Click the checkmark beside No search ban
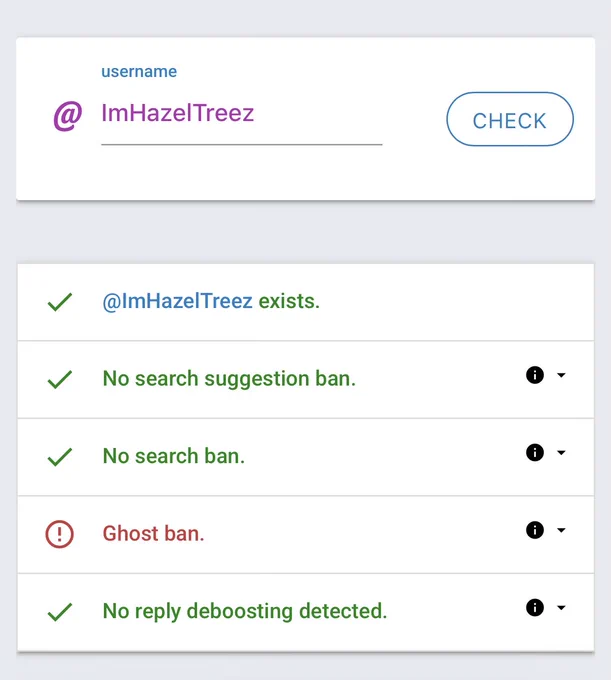Viewport: 611px width, 680px height. (x=59, y=457)
